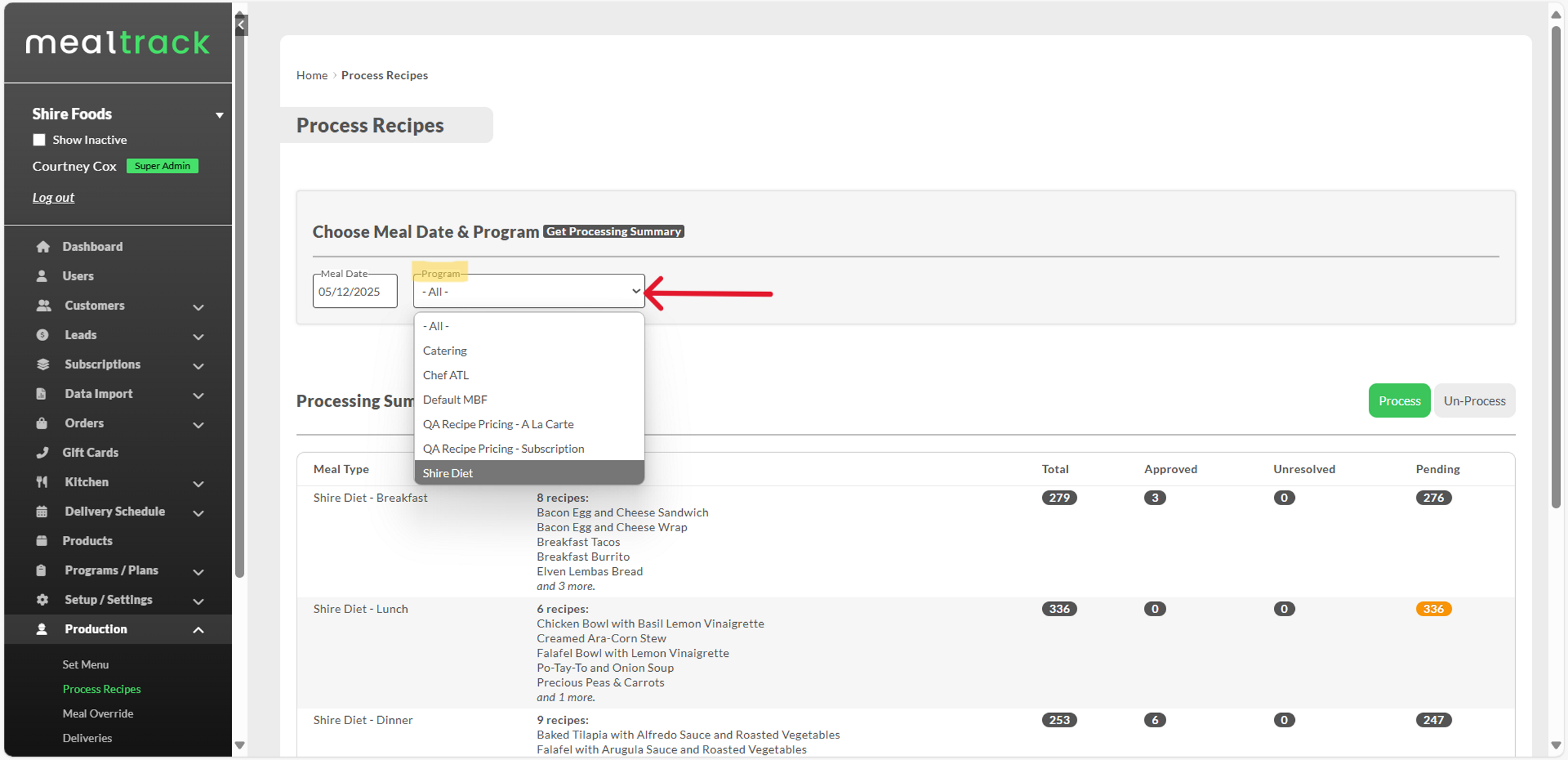Click the Kitchen utensils icon
The image size is (1568, 760).
point(42,482)
